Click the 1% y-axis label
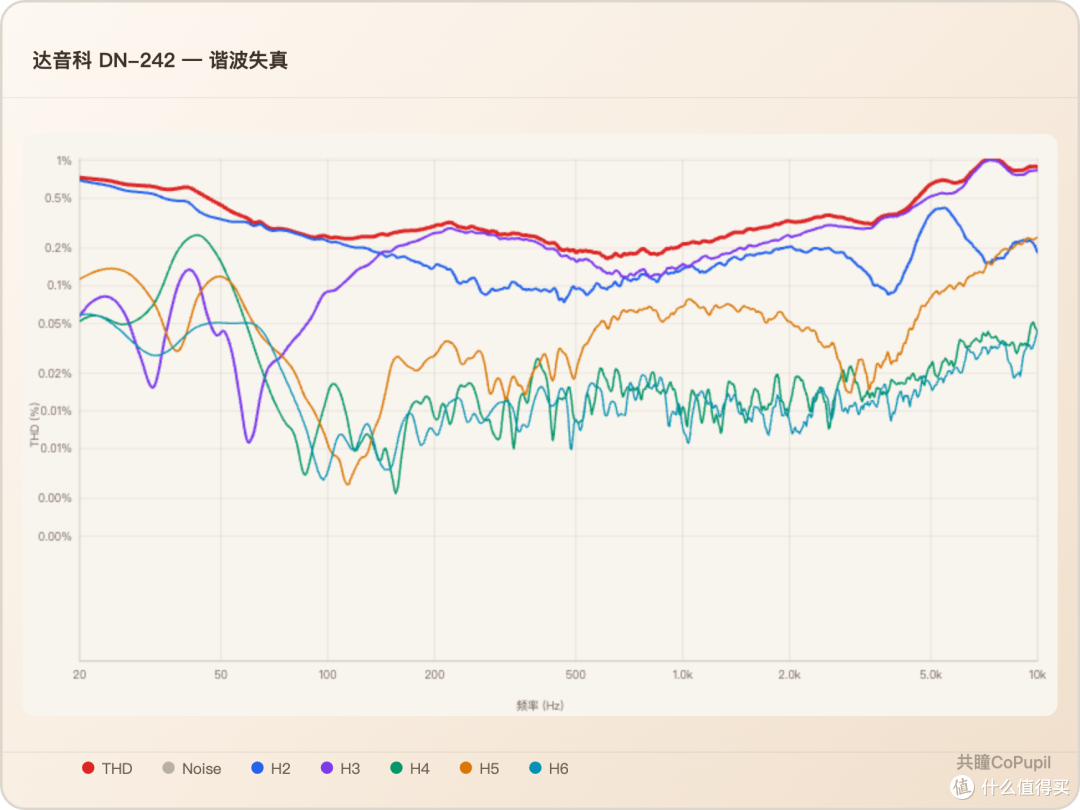This screenshot has width=1080, height=810. (x=64, y=160)
